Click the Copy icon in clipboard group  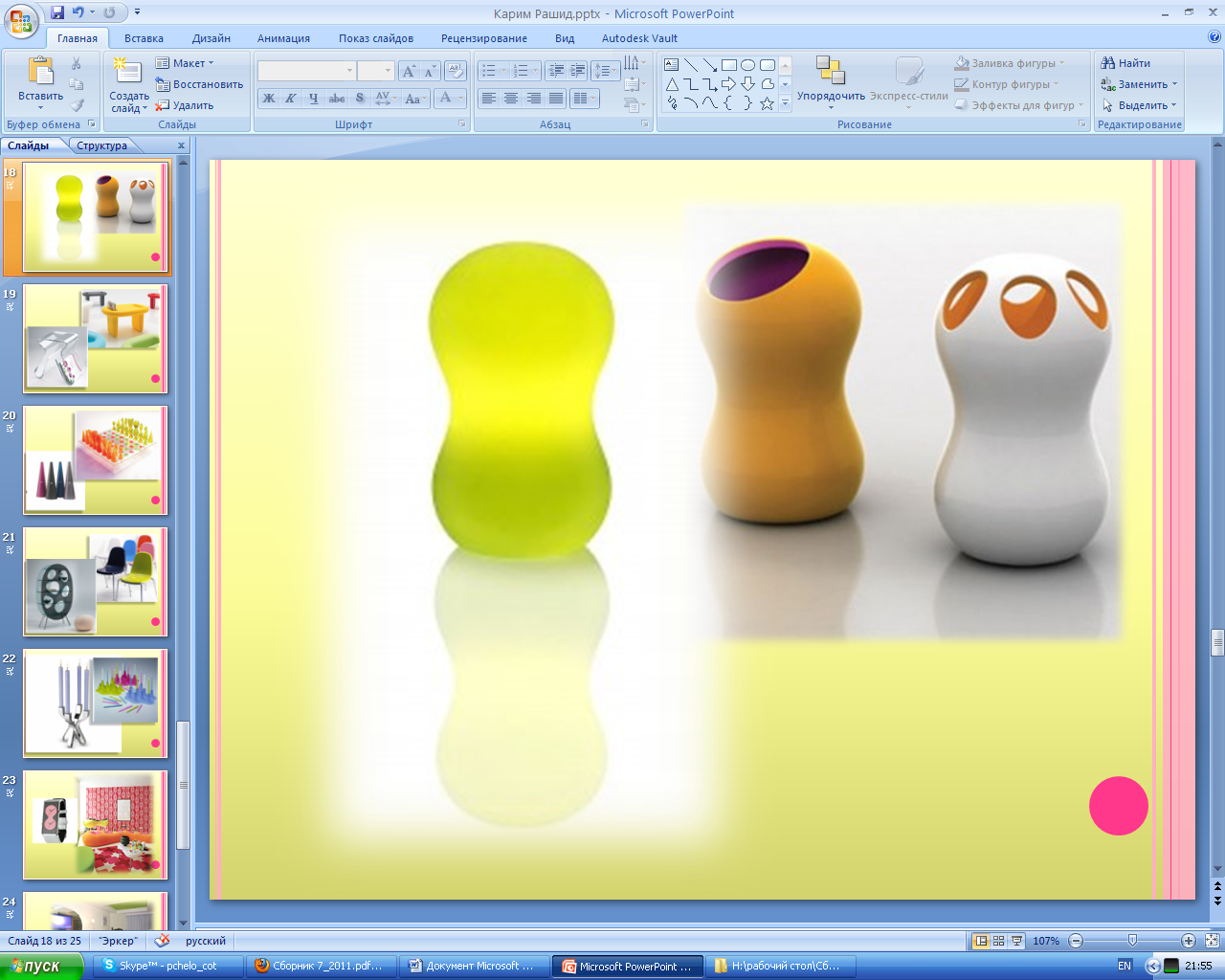click(77, 84)
